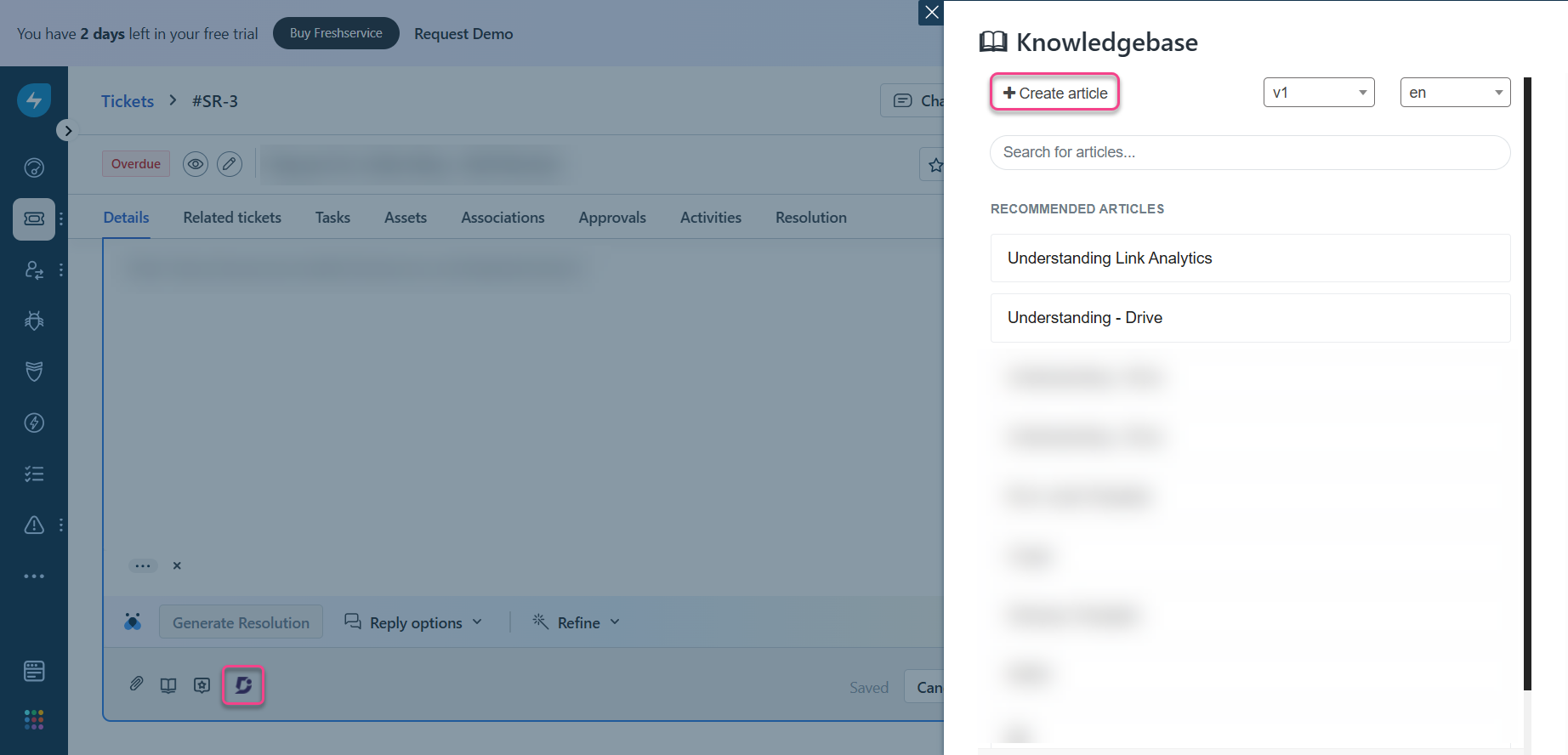This screenshot has width=1568, height=755.
Task: Click the Buy Freshservice button
Action: (336, 33)
